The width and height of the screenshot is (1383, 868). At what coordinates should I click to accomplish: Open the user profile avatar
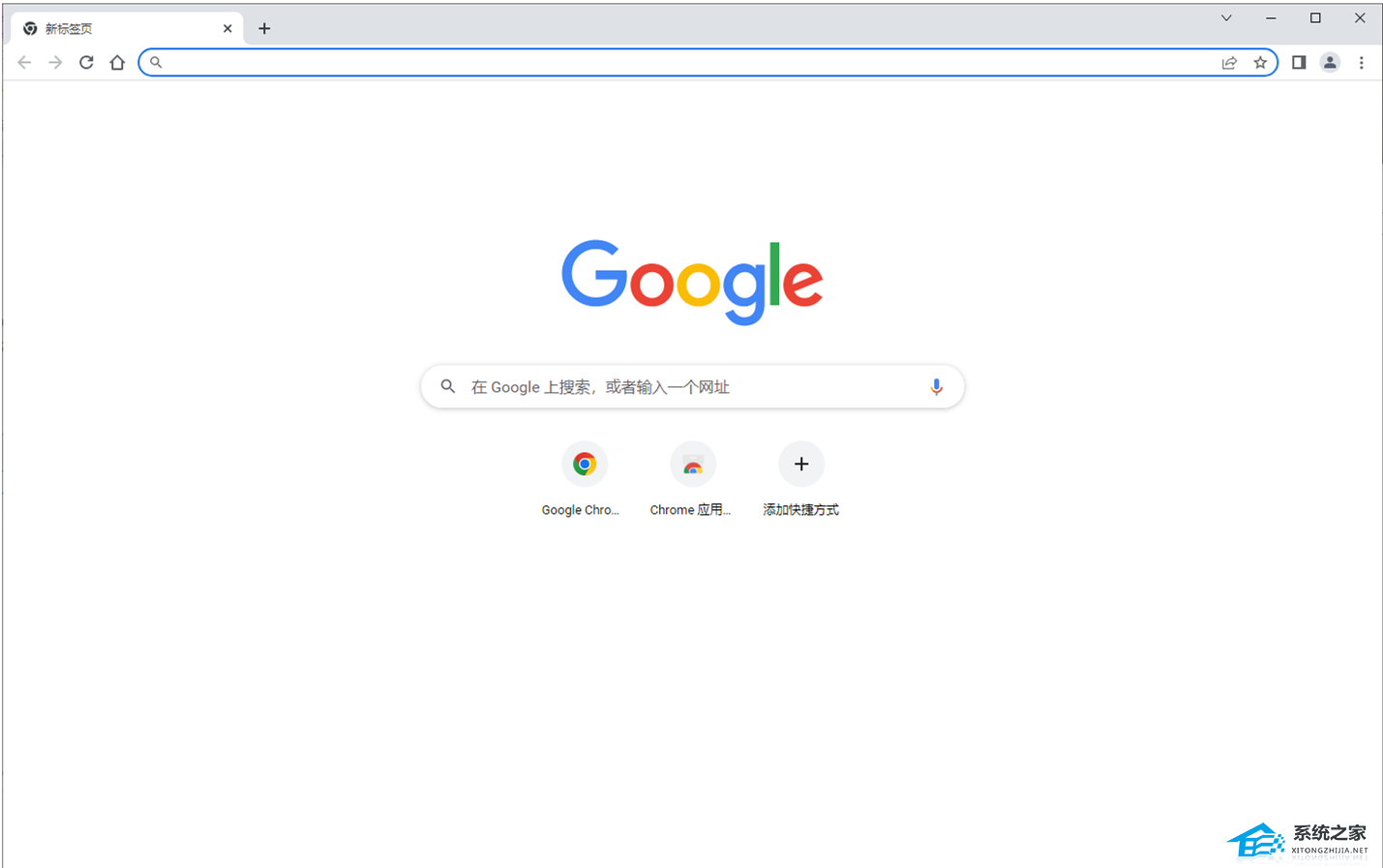pyautogui.click(x=1330, y=63)
